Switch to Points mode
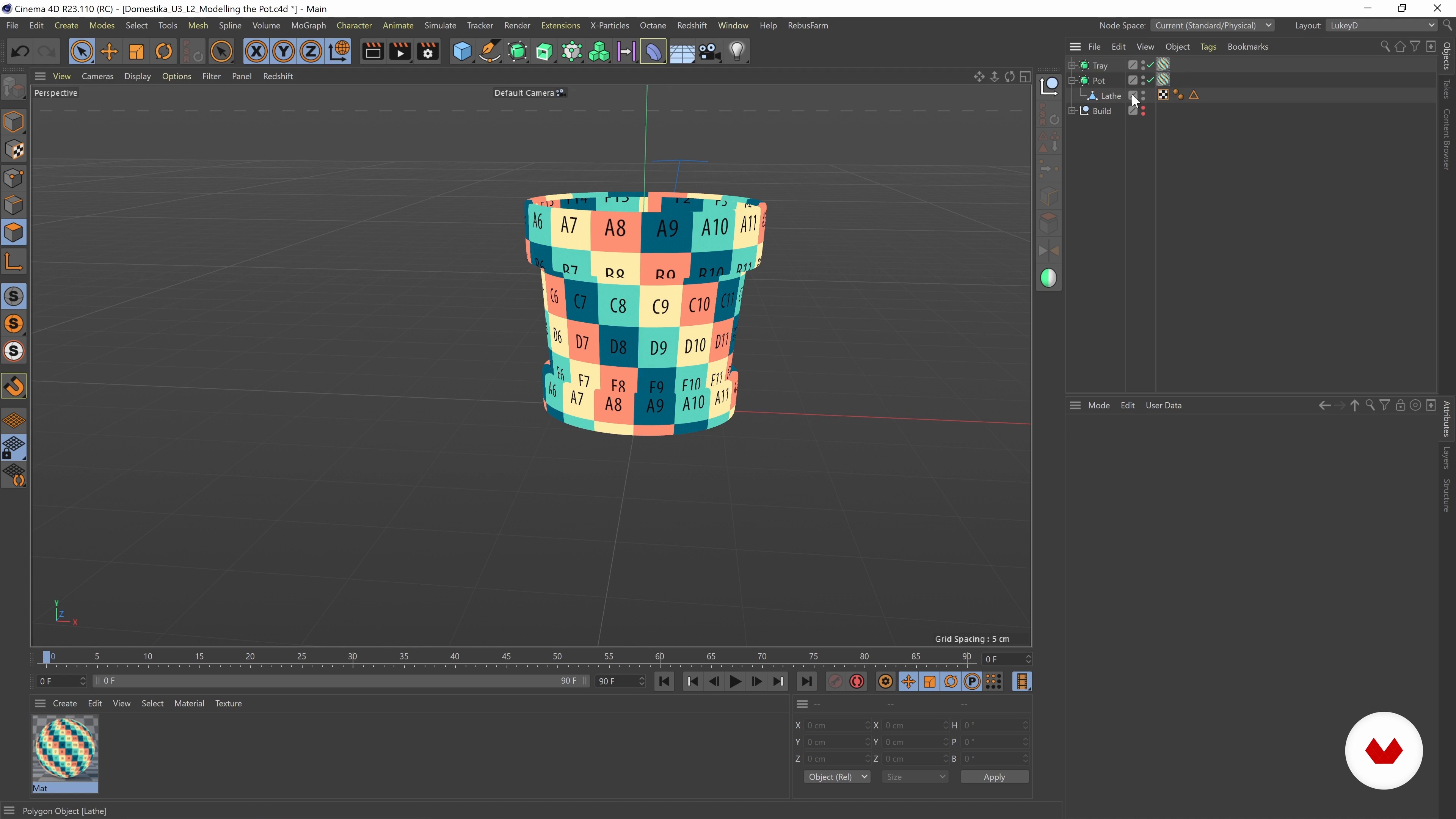Screen dimensions: 1456x819 (x=14, y=177)
